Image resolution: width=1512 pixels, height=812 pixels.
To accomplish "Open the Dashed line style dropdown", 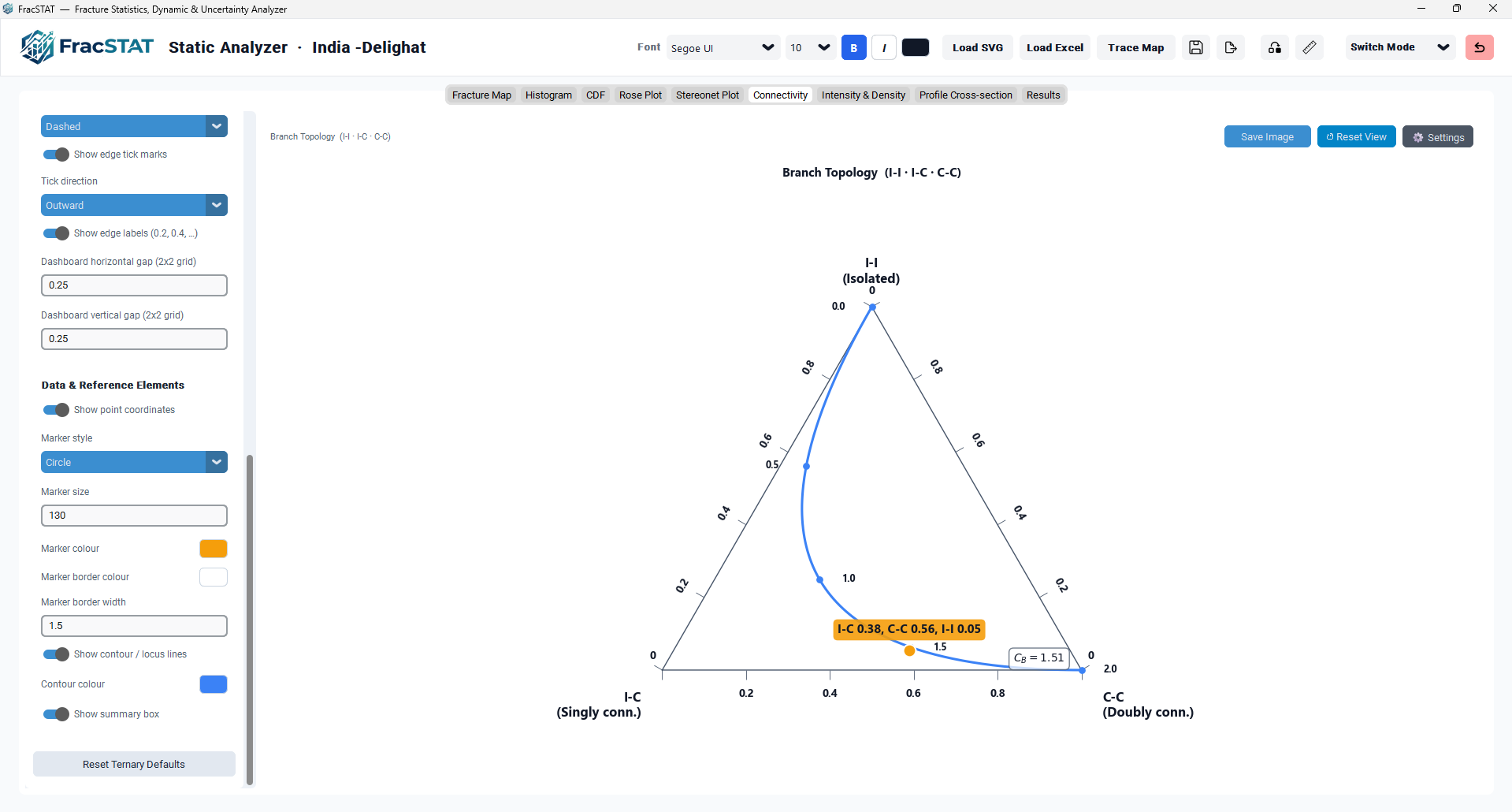I will [134, 126].
